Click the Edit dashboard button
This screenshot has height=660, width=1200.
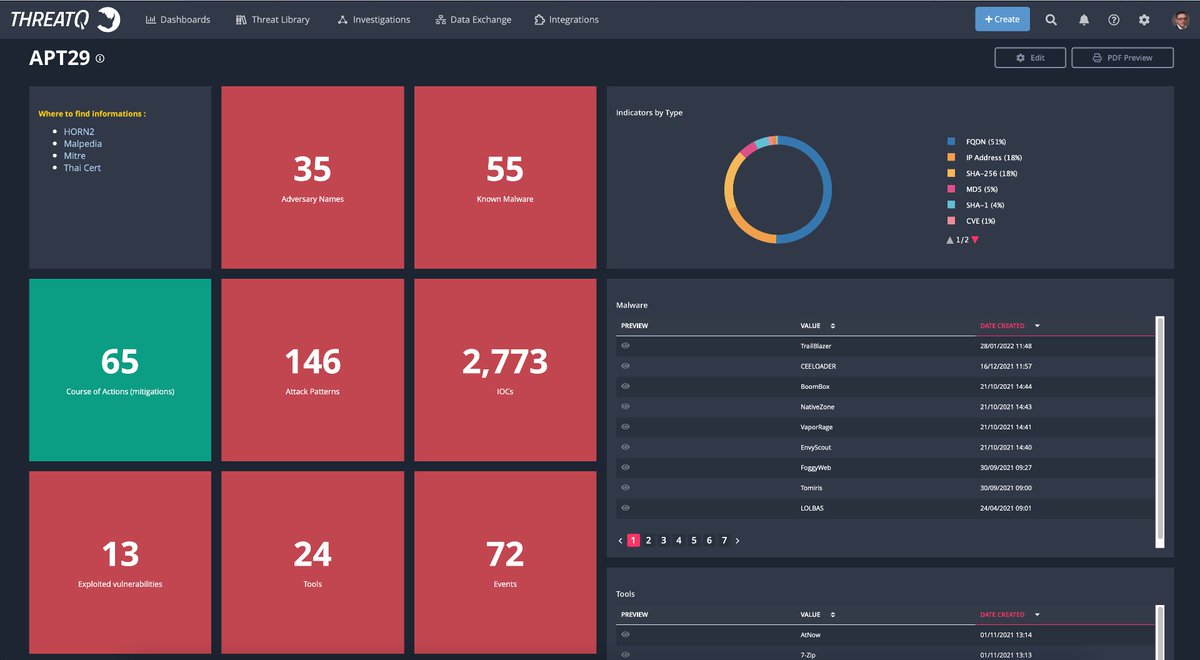1030,58
